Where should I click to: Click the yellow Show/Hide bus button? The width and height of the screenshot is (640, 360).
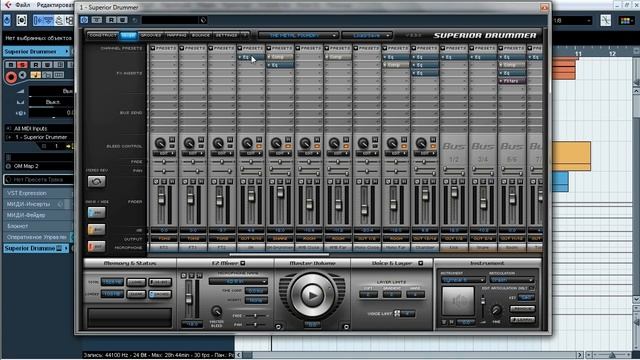click(x=96, y=229)
